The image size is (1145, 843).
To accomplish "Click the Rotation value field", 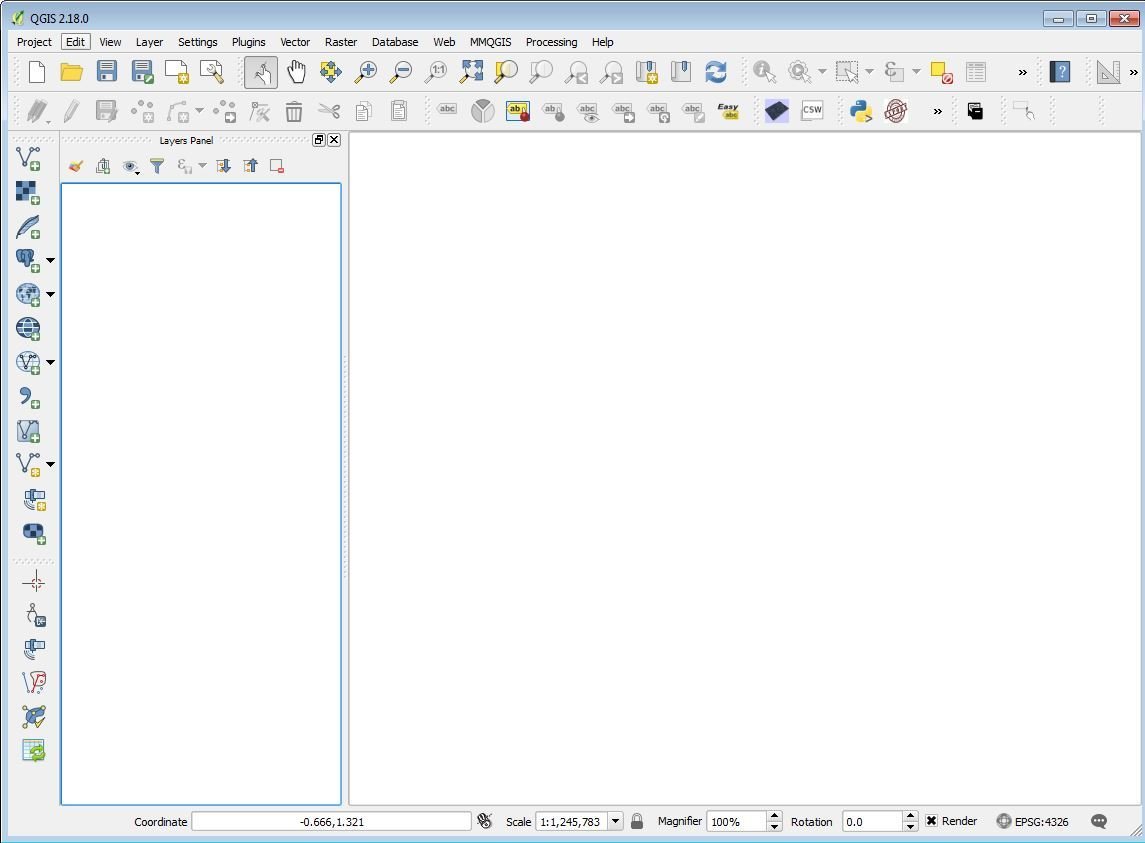I will (x=873, y=821).
